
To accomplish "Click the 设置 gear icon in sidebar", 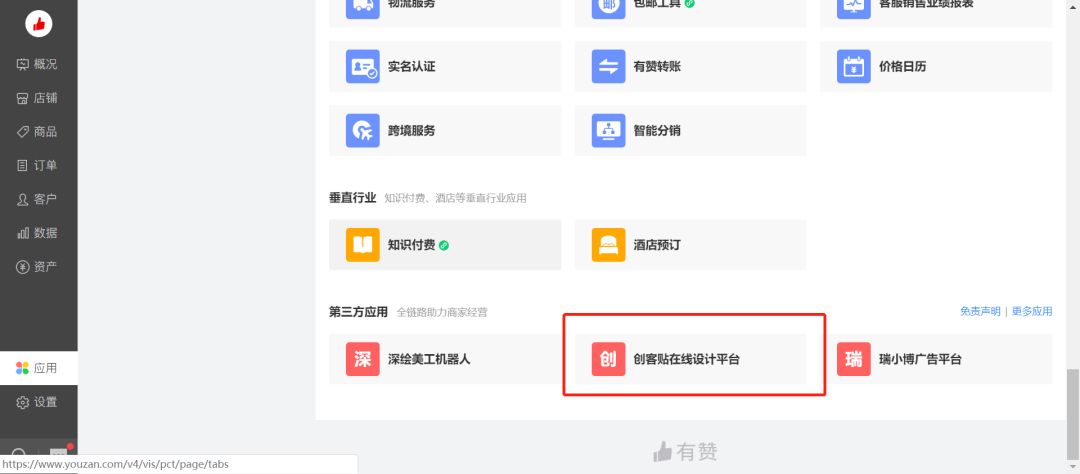I will (x=23, y=402).
